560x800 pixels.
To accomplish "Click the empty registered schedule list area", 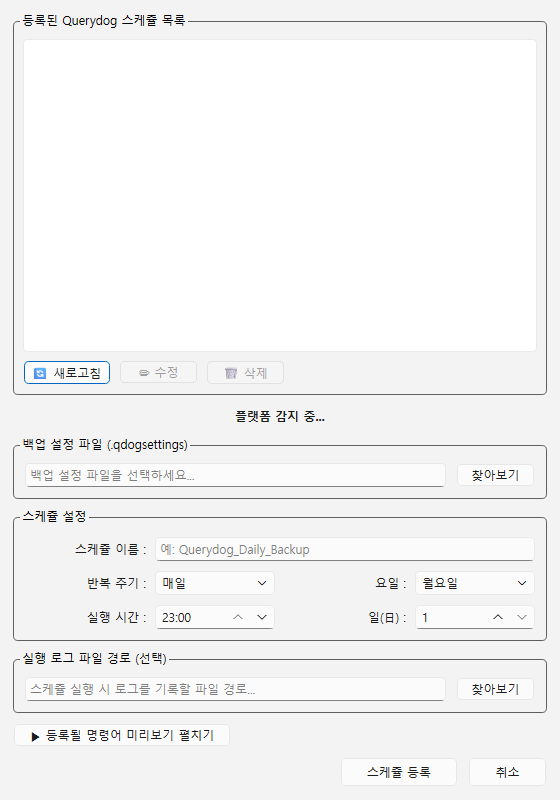I will [280, 195].
